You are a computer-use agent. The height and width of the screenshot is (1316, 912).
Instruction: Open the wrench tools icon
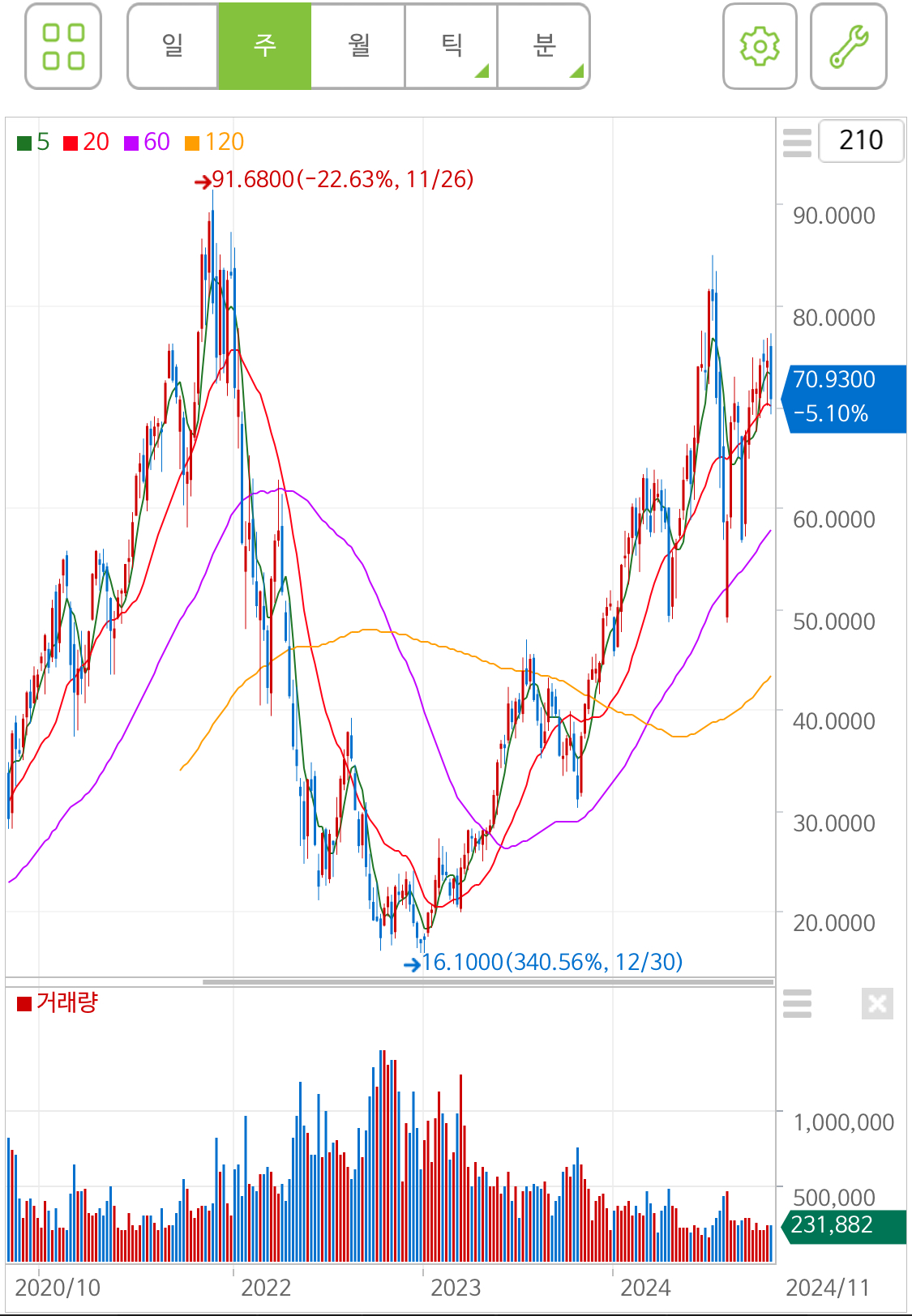tap(849, 46)
